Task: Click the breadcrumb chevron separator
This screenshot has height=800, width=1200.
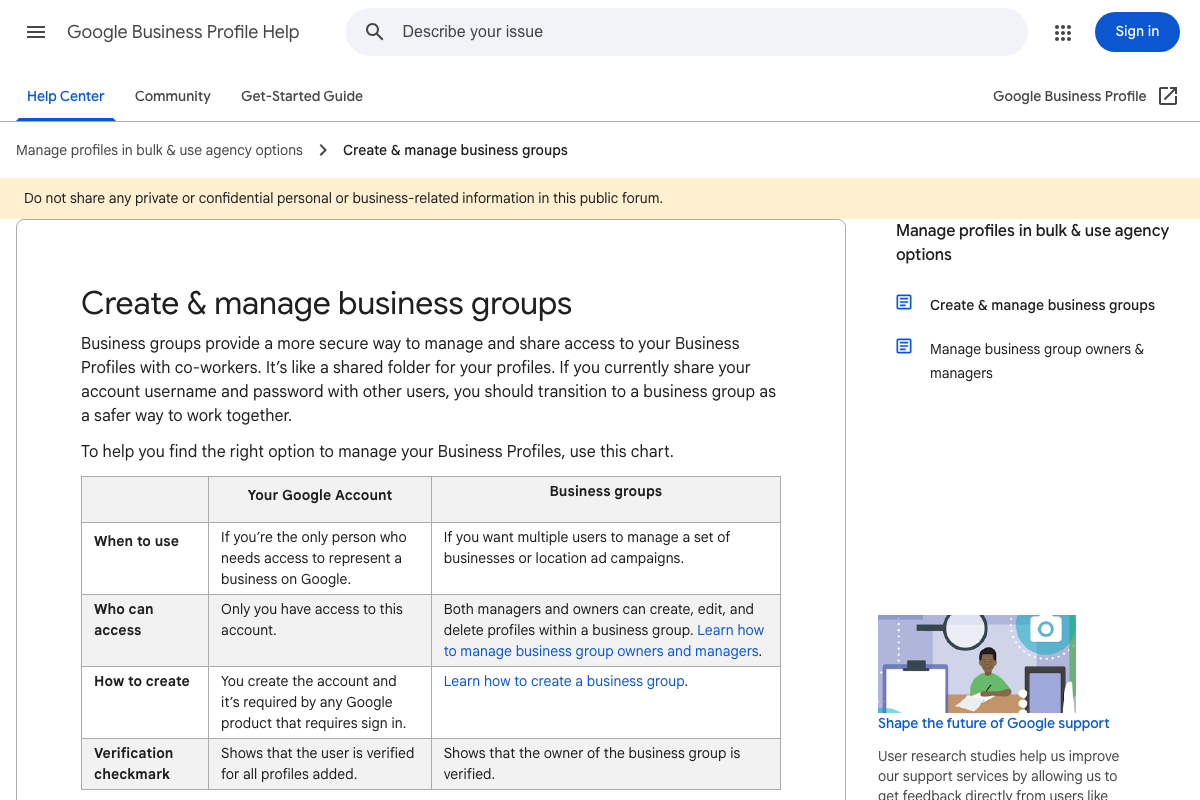Action: pyautogui.click(x=323, y=150)
